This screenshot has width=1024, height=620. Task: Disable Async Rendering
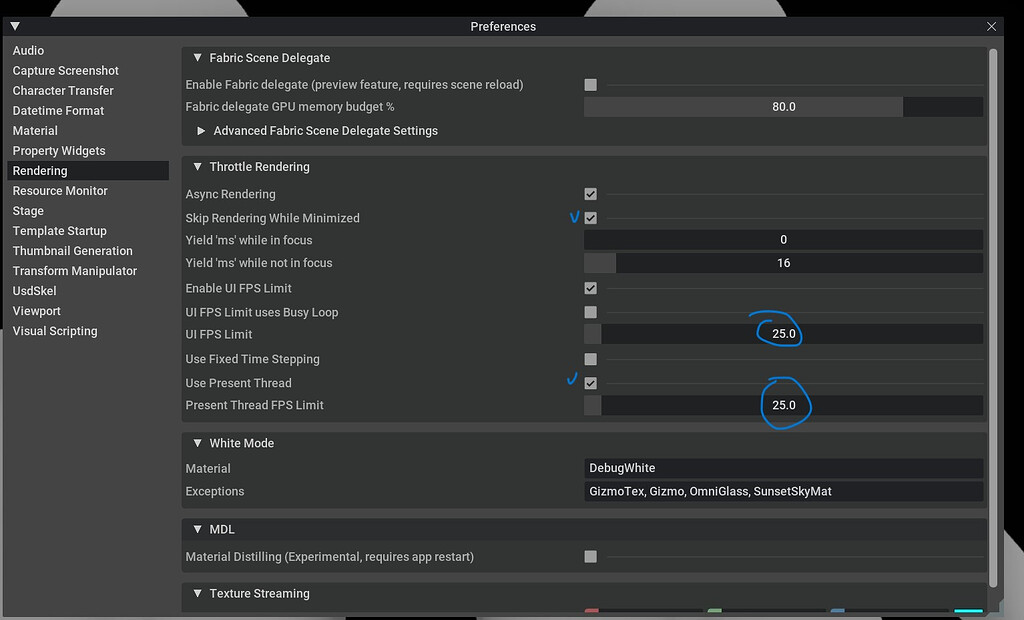[590, 194]
